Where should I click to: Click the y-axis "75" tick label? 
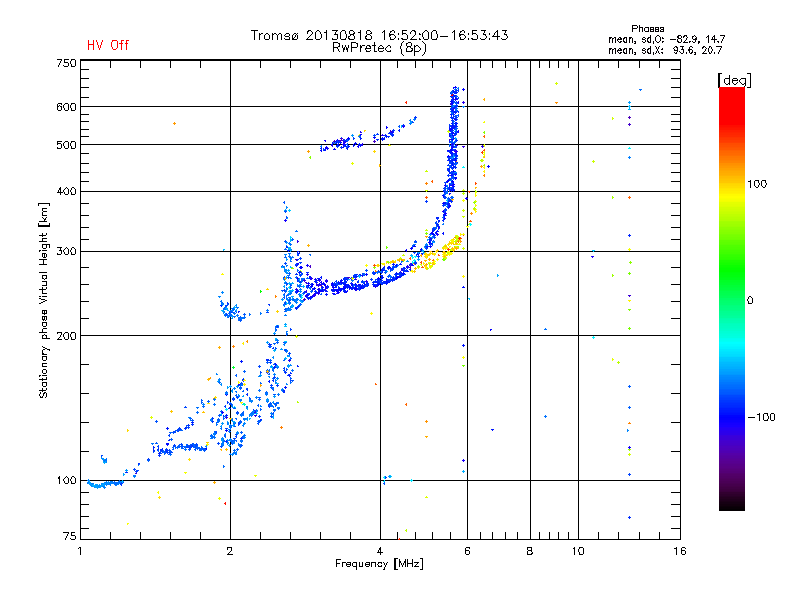70,536
